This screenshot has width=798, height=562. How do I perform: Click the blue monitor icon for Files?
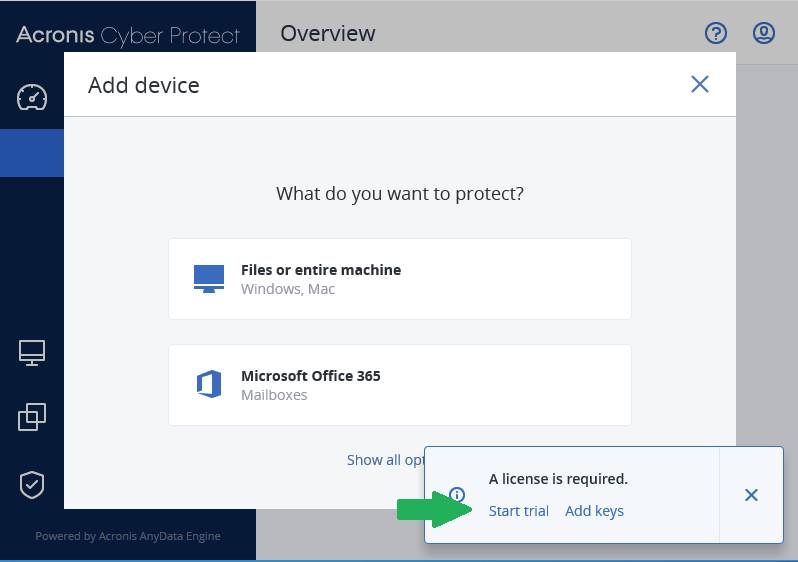(x=209, y=279)
